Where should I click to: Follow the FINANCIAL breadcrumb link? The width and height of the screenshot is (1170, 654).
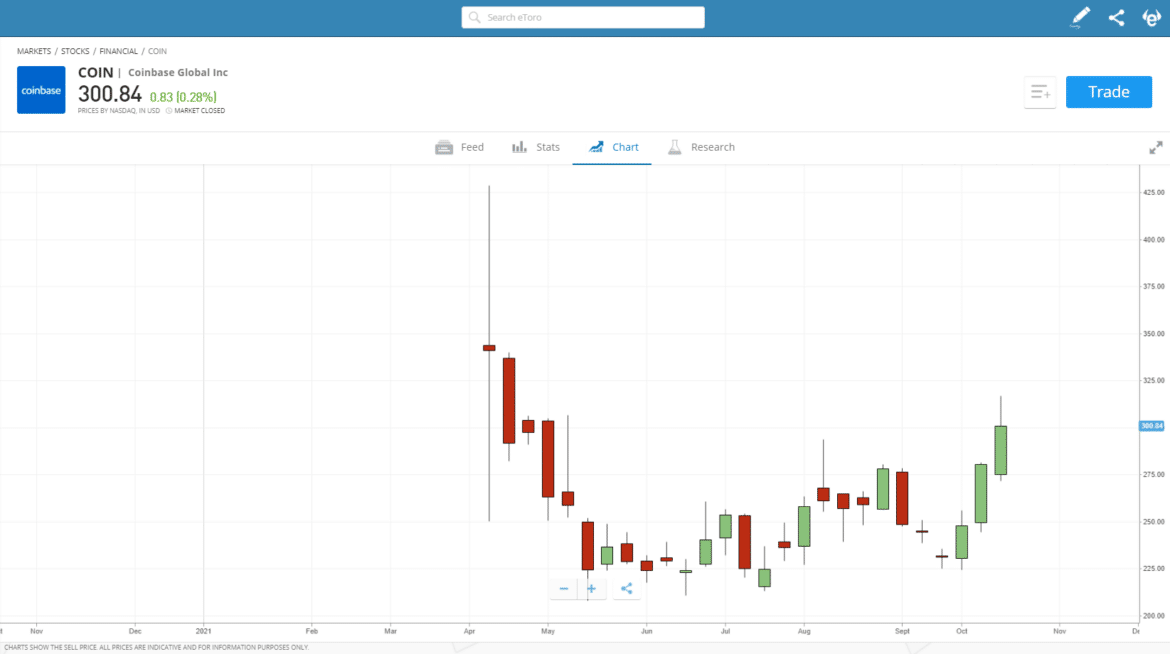tap(118, 51)
